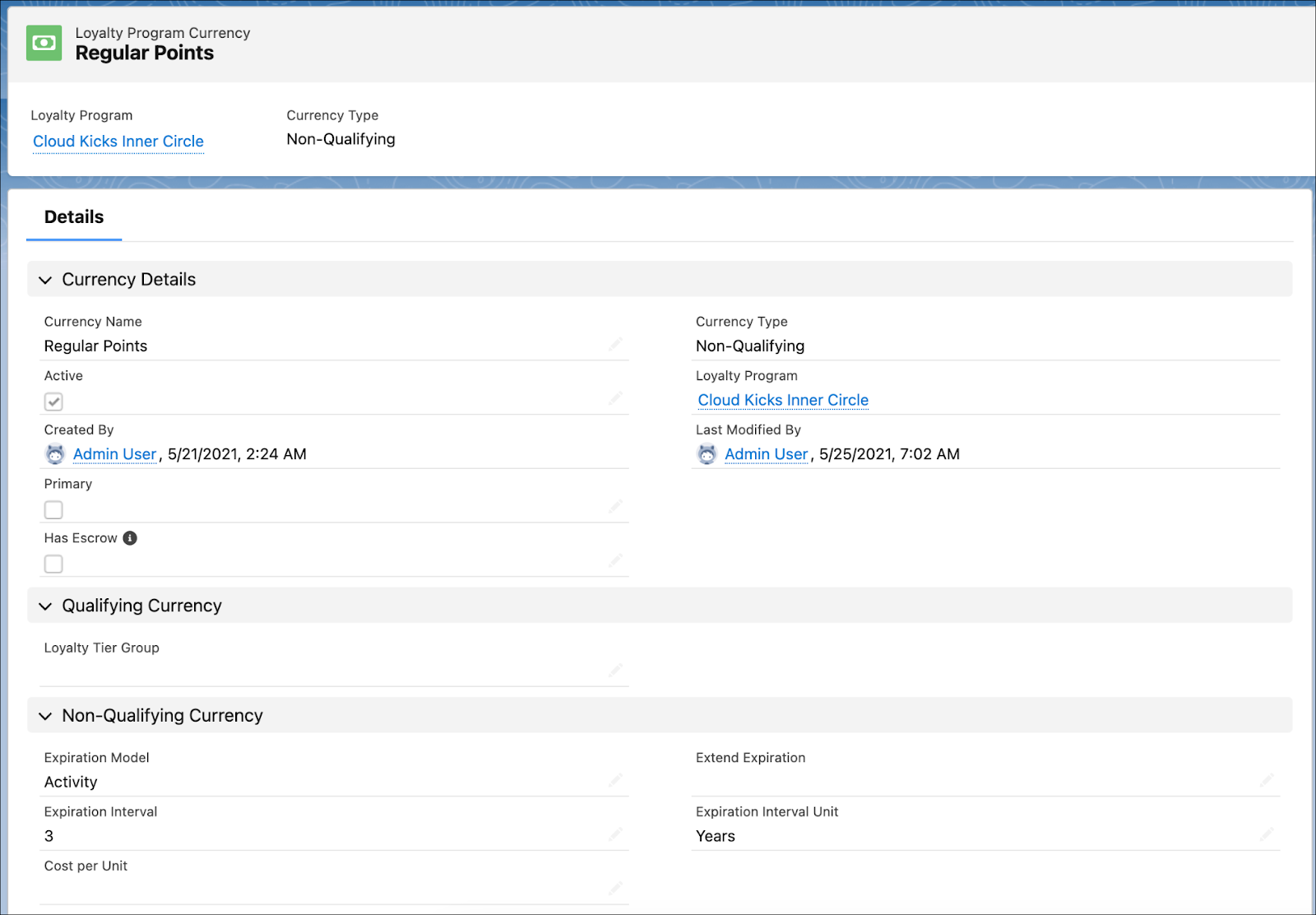This screenshot has width=1316, height=915.
Task: Enable the Primary checkbox
Action: click(x=53, y=509)
